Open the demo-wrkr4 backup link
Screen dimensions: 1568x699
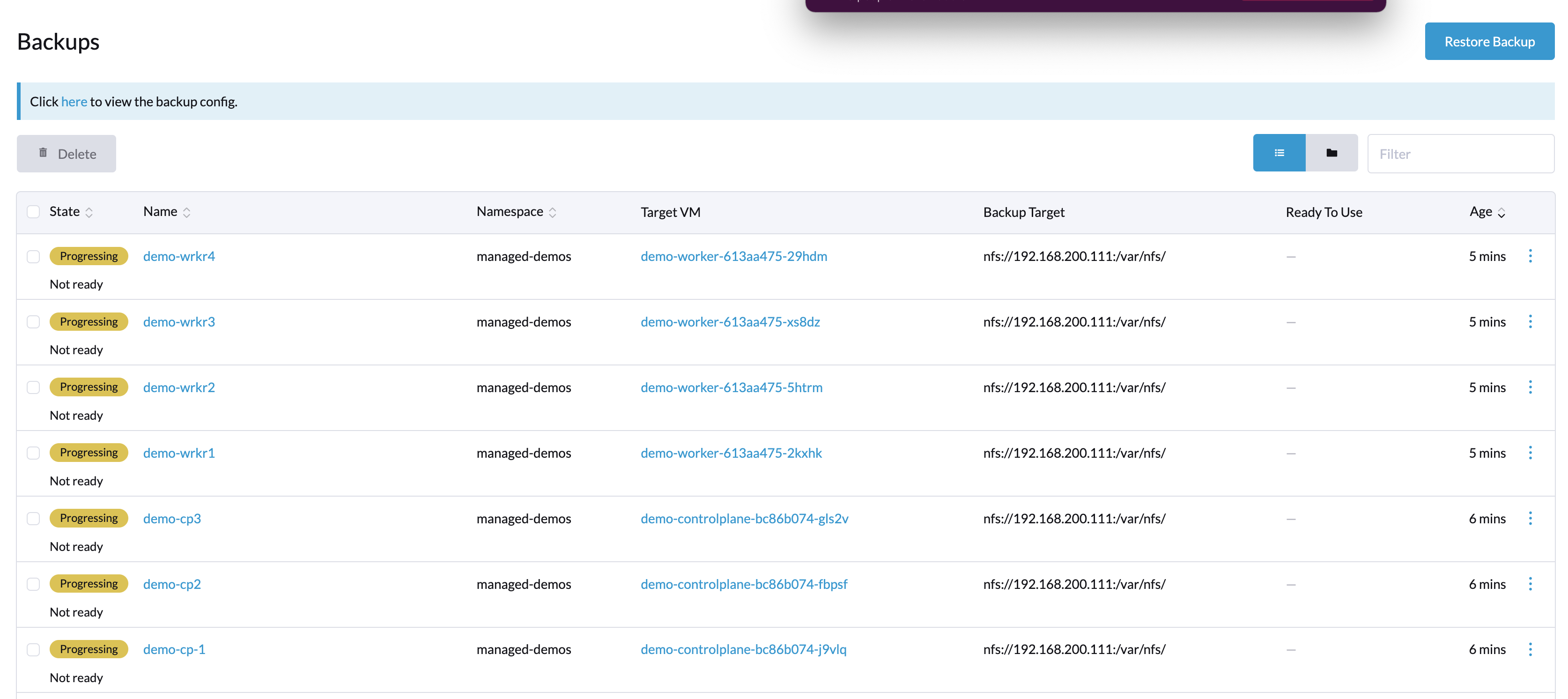pos(179,256)
